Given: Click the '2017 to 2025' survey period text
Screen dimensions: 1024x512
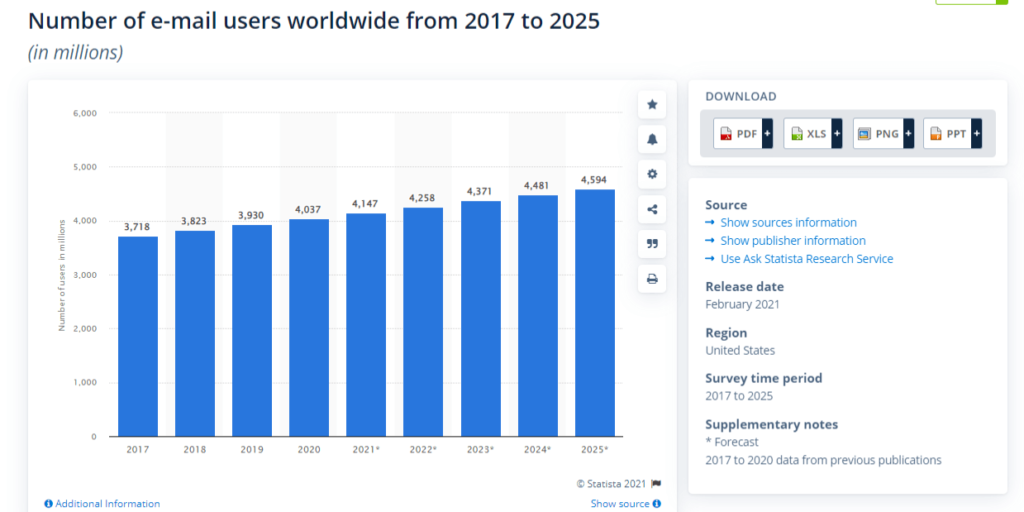Looking at the screenshot, I should click(739, 396).
